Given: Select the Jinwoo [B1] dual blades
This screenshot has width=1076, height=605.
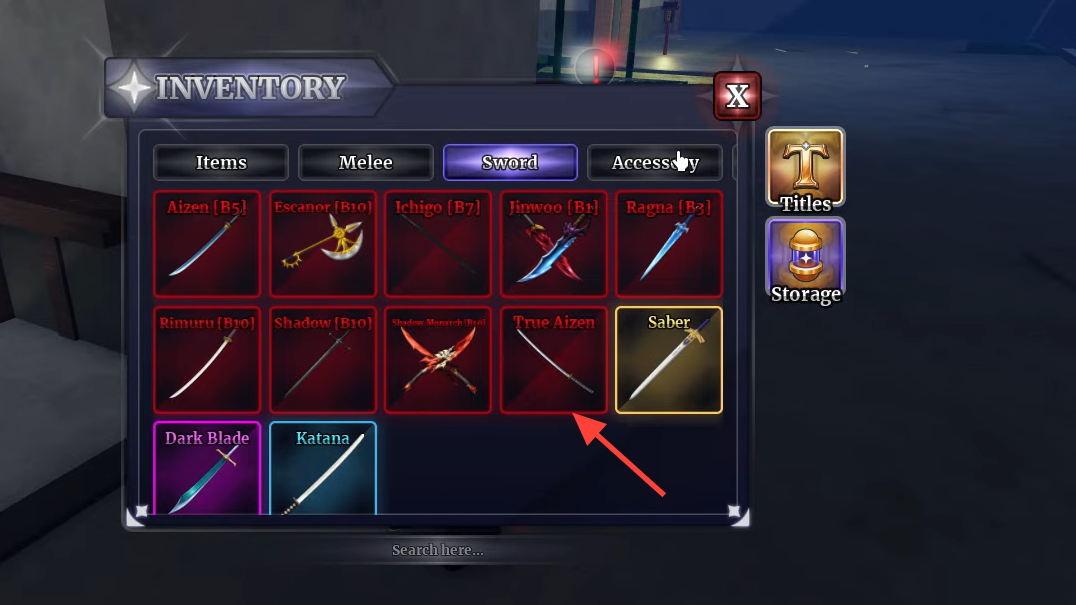Looking at the screenshot, I should click(554, 244).
